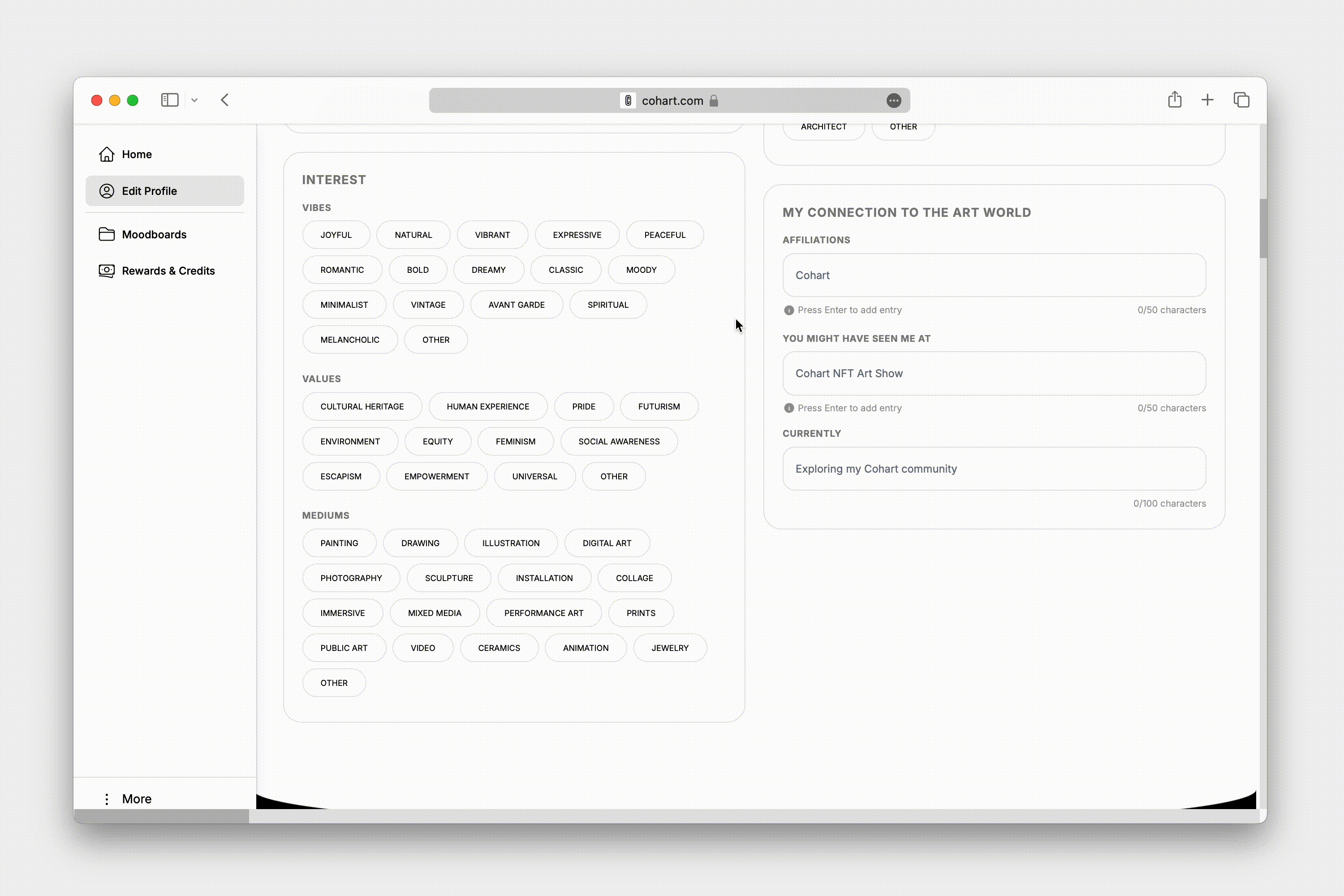Click the Edit Profile icon
This screenshot has width=1344, height=896.
pyautogui.click(x=107, y=190)
